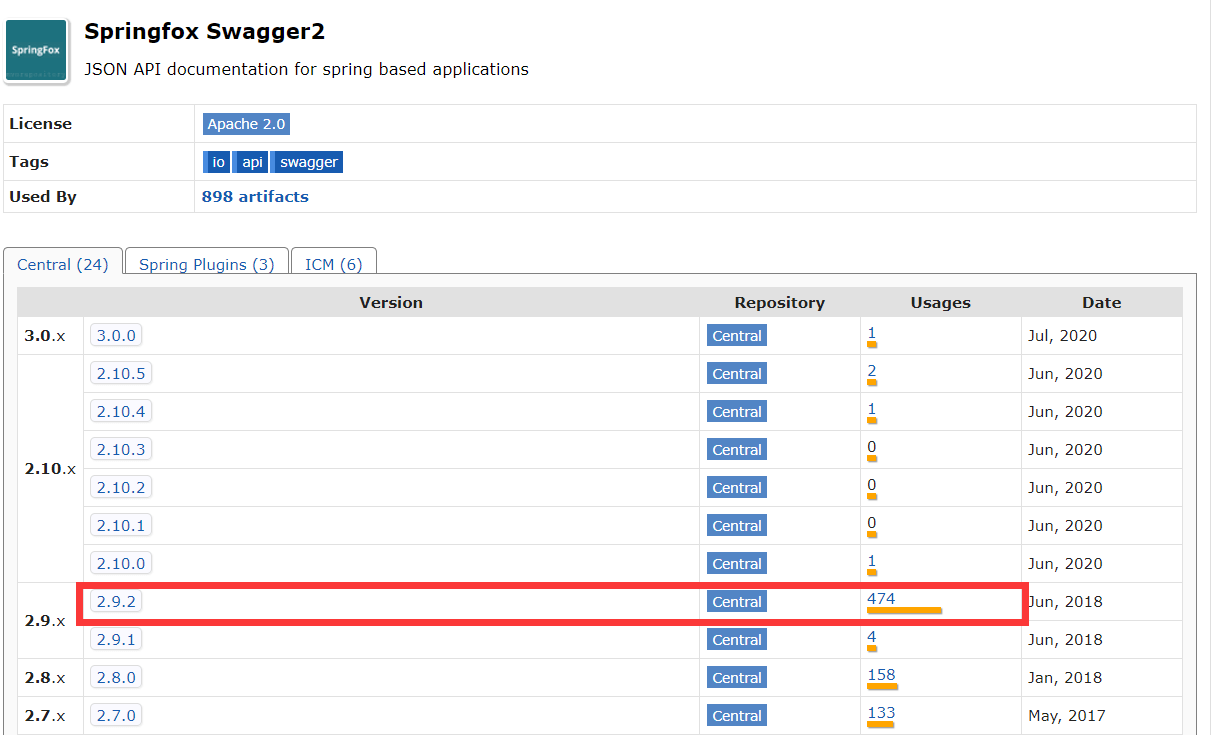This screenshot has width=1221, height=735.
Task: Open usages count 1 for version 2.10.4
Action: 872,409
